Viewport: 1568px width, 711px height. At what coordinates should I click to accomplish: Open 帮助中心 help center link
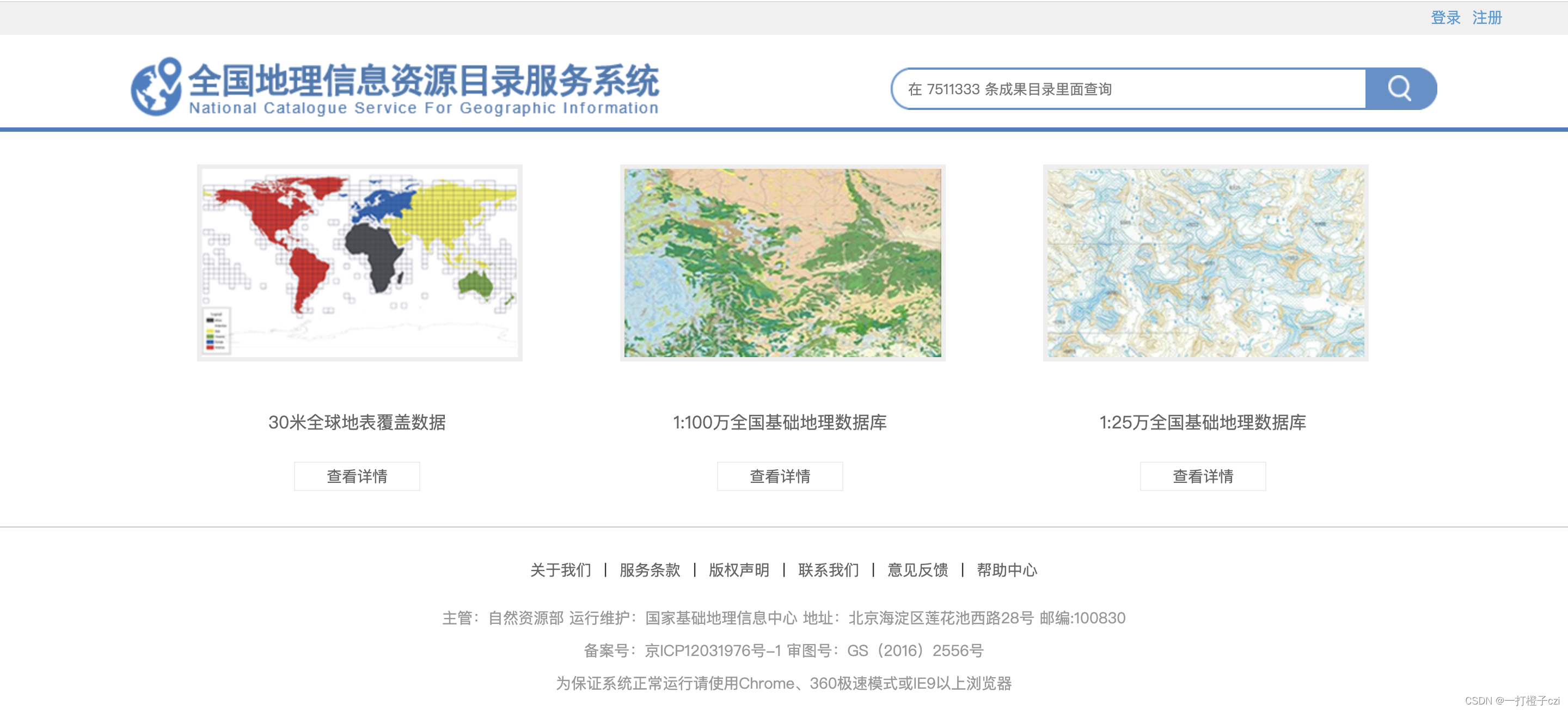pyautogui.click(x=1007, y=570)
